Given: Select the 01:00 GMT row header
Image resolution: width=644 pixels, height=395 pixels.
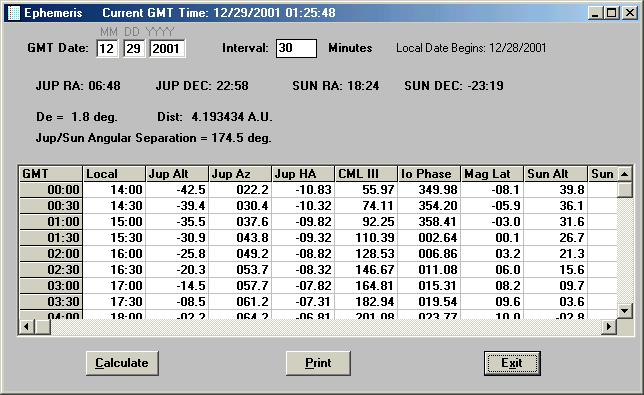Looking at the screenshot, I should point(51,222).
